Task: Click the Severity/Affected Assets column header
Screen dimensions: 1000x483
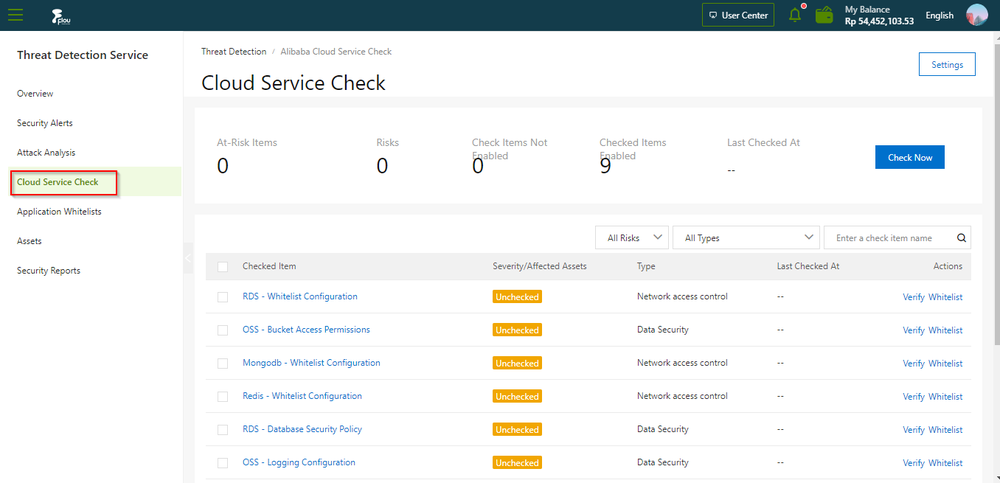Action: pyautogui.click(x=540, y=267)
